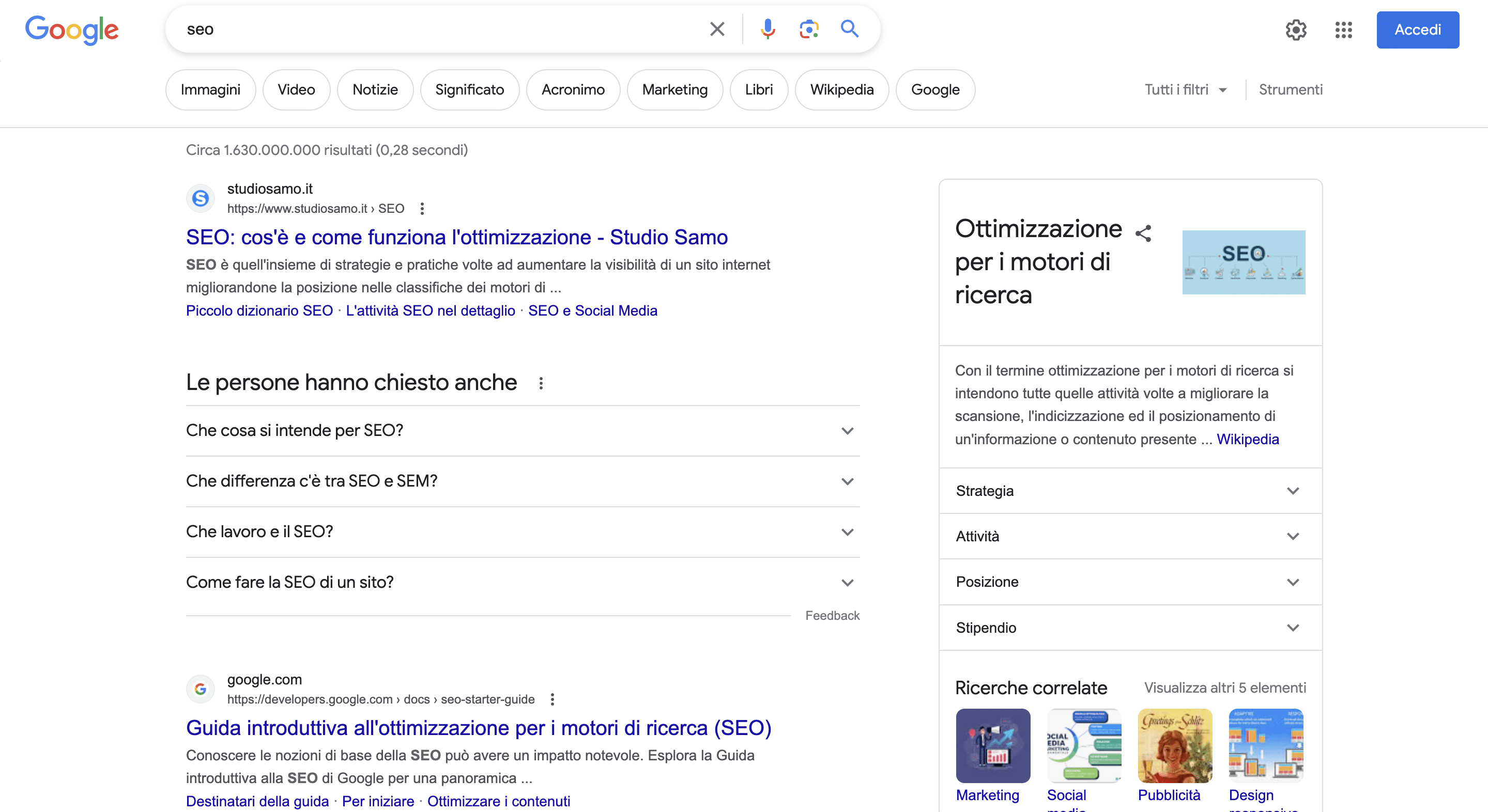Image resolution: width=1488 pixels, height=812 pixels.
Task: Select the Marketing filter chip
Action: 674,89
